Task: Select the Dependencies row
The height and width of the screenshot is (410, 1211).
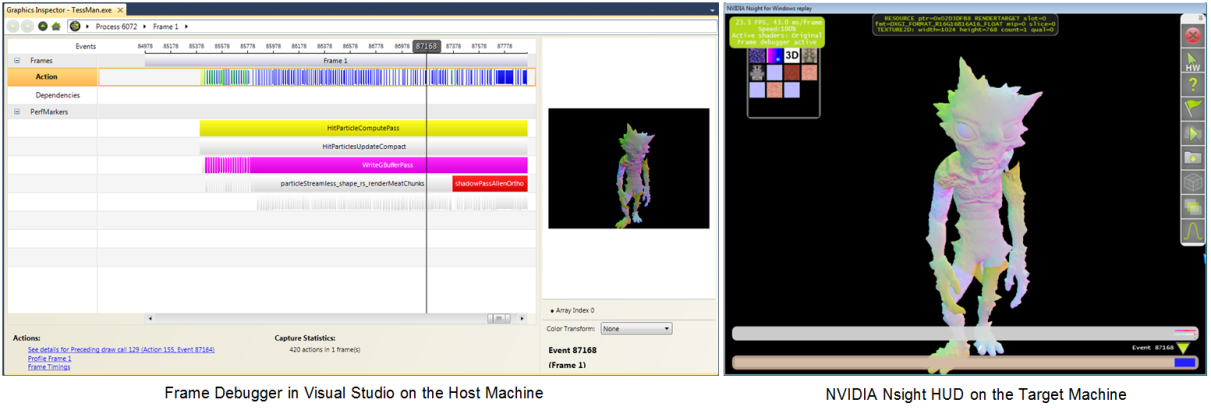Action: 57,95
